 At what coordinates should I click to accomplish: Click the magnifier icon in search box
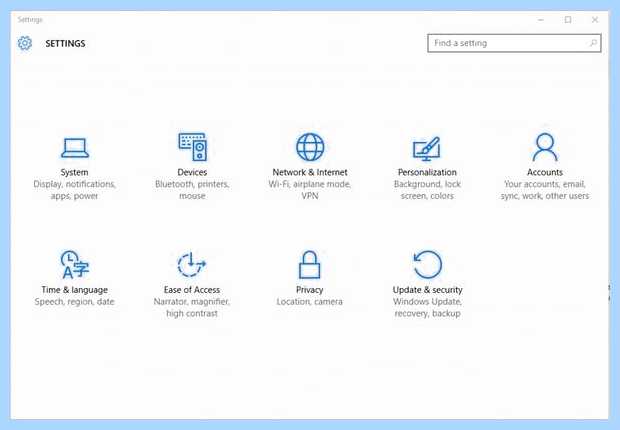pos(593,43)
